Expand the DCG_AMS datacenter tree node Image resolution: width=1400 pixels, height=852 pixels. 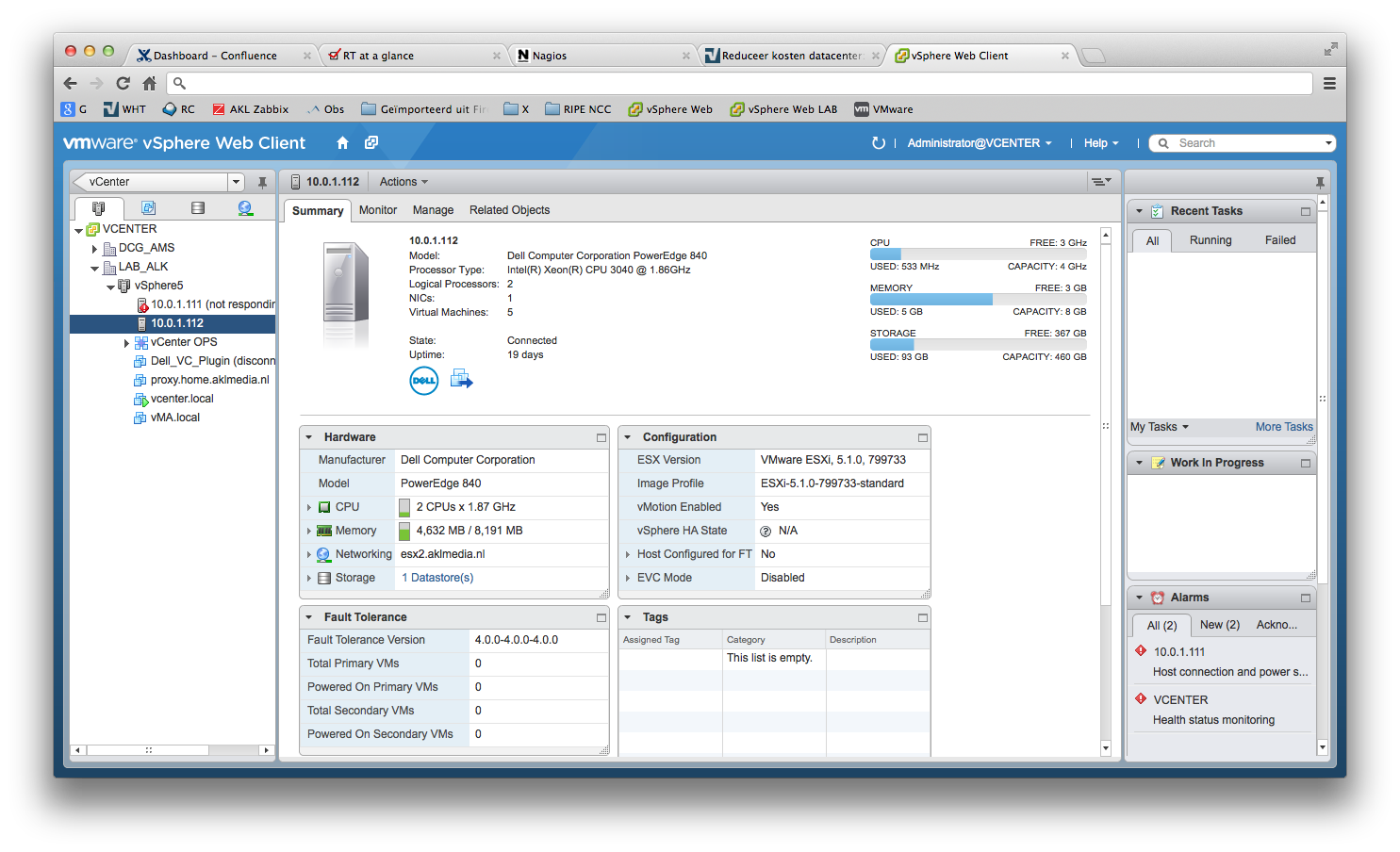point(94,249)
